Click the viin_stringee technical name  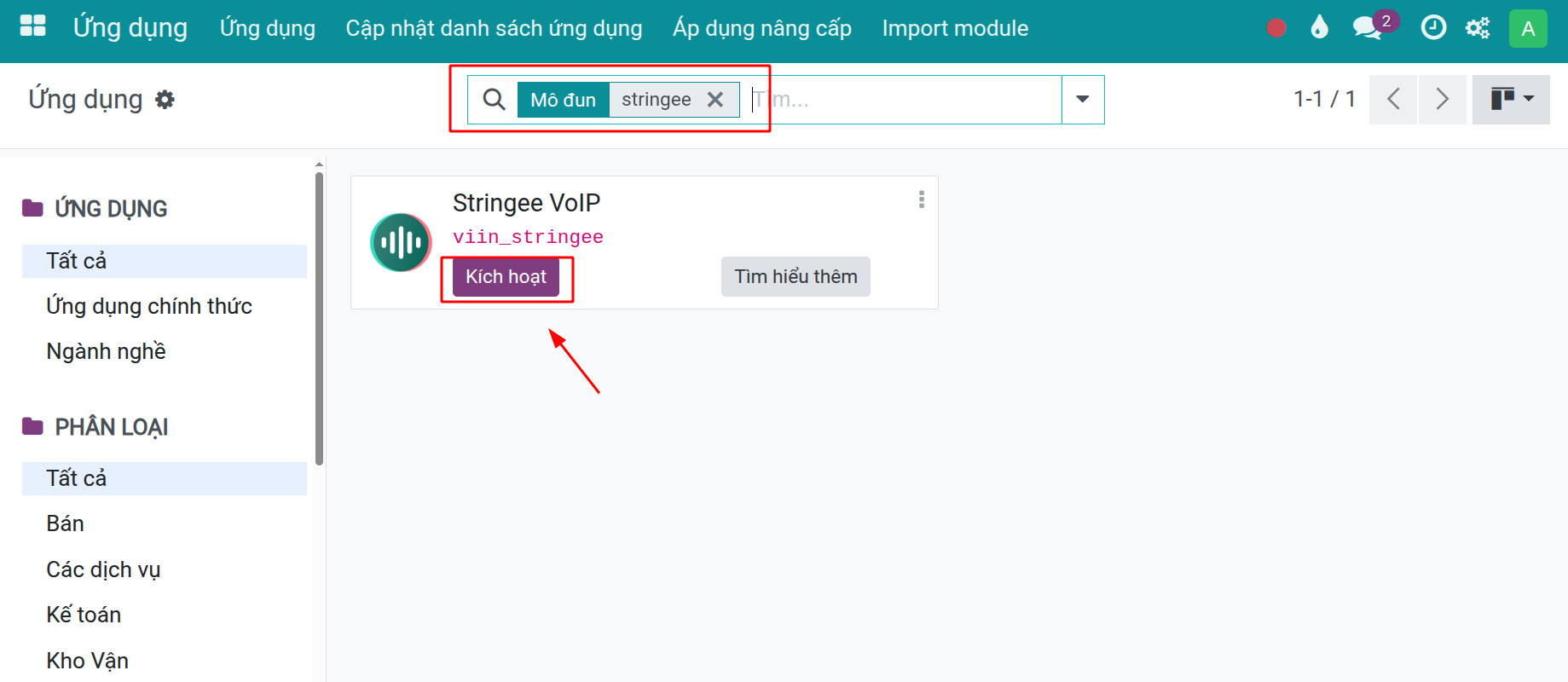click(x=528, y=237)
